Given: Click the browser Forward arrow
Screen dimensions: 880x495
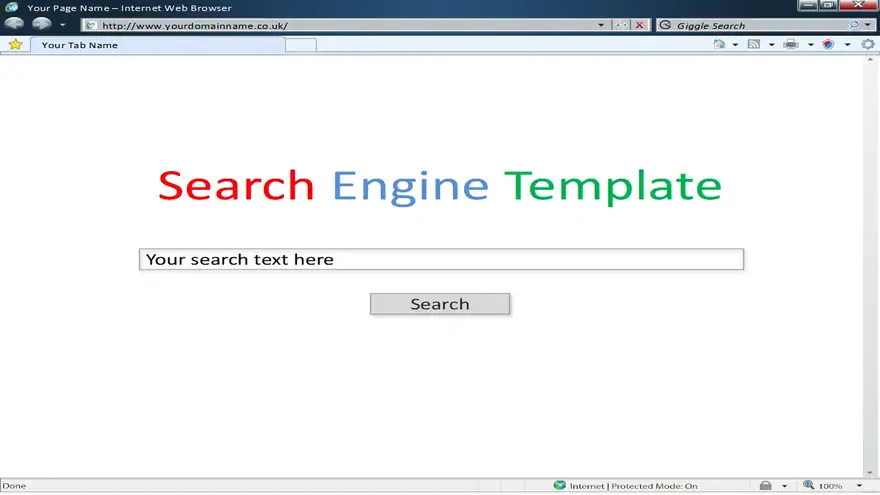Looking at the screenshot, I should [x=42, y=24].
